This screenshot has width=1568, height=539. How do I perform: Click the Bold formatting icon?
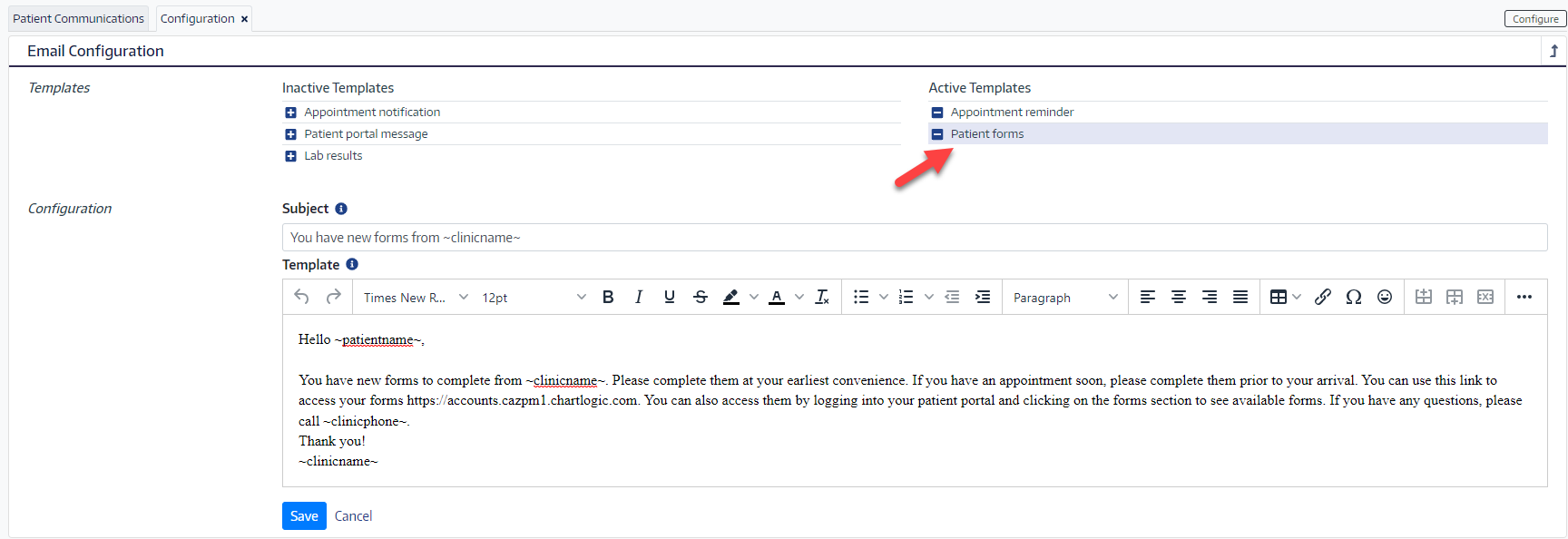[x=608, y=297]
